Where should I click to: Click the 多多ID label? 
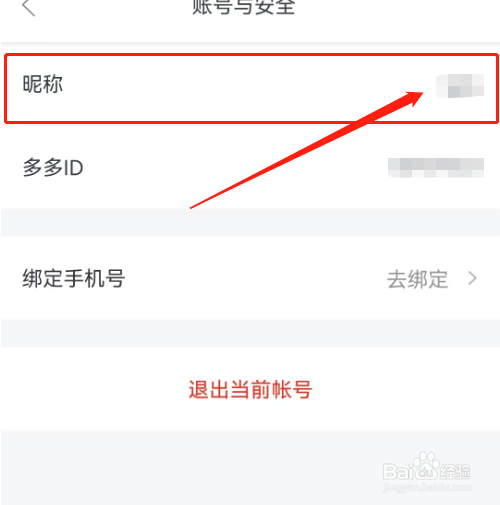tap(53, 168)
